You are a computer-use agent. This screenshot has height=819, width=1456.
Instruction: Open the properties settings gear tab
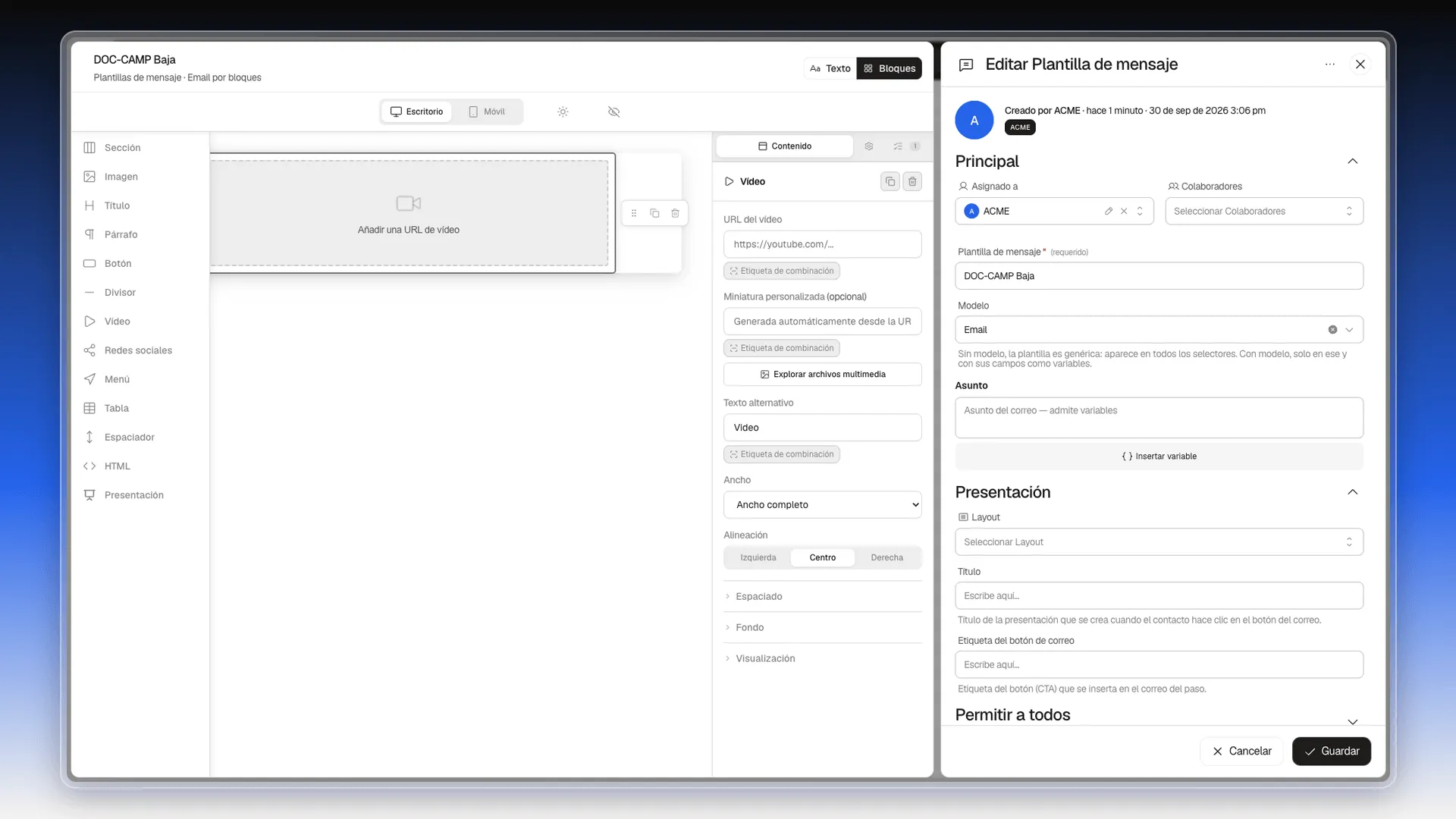[x=869, y=146]
